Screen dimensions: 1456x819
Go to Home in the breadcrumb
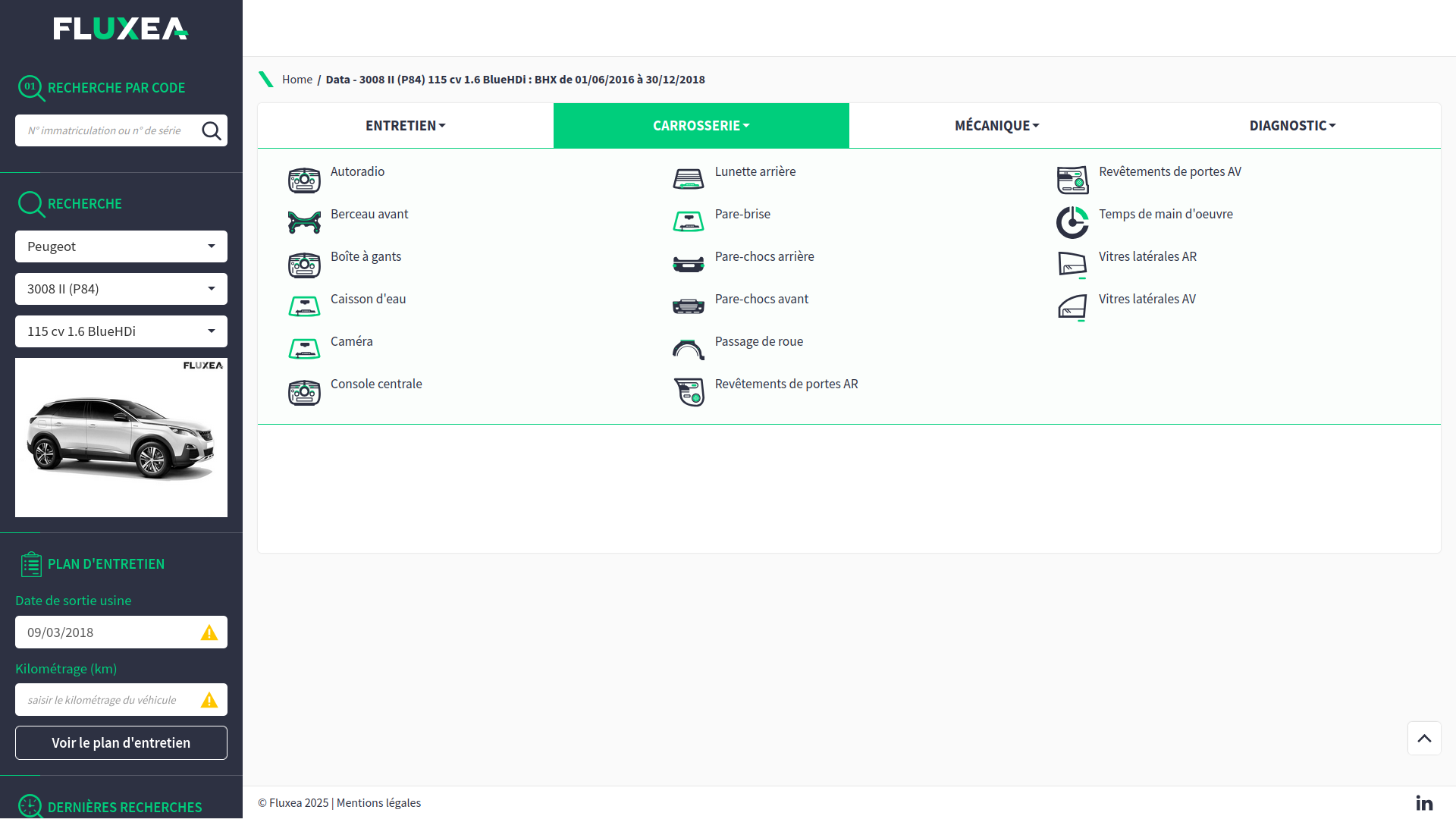(297, 80)
